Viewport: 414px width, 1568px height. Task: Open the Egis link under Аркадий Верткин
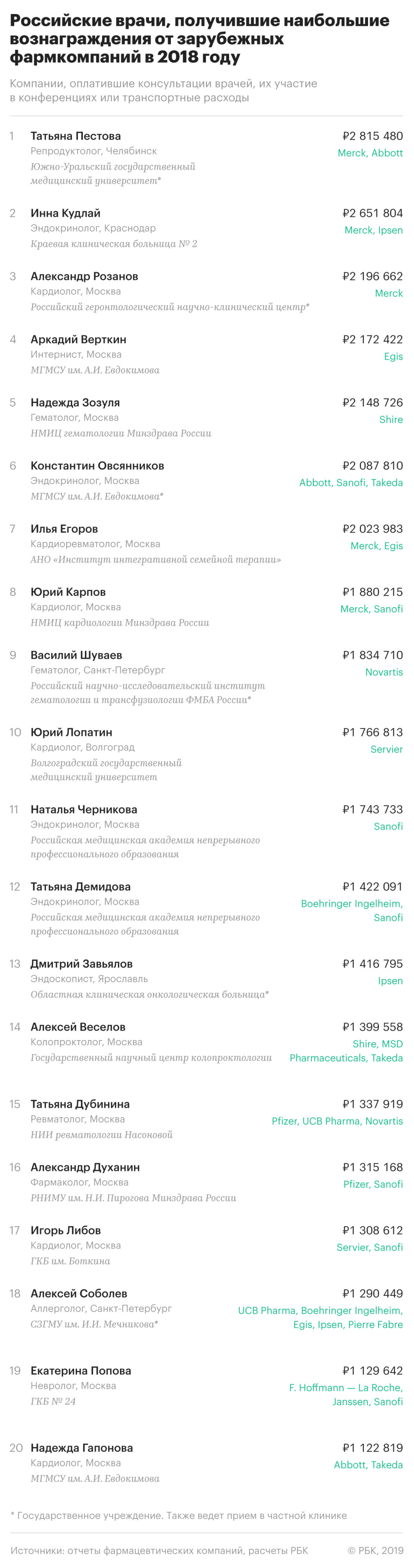(393, 356)
